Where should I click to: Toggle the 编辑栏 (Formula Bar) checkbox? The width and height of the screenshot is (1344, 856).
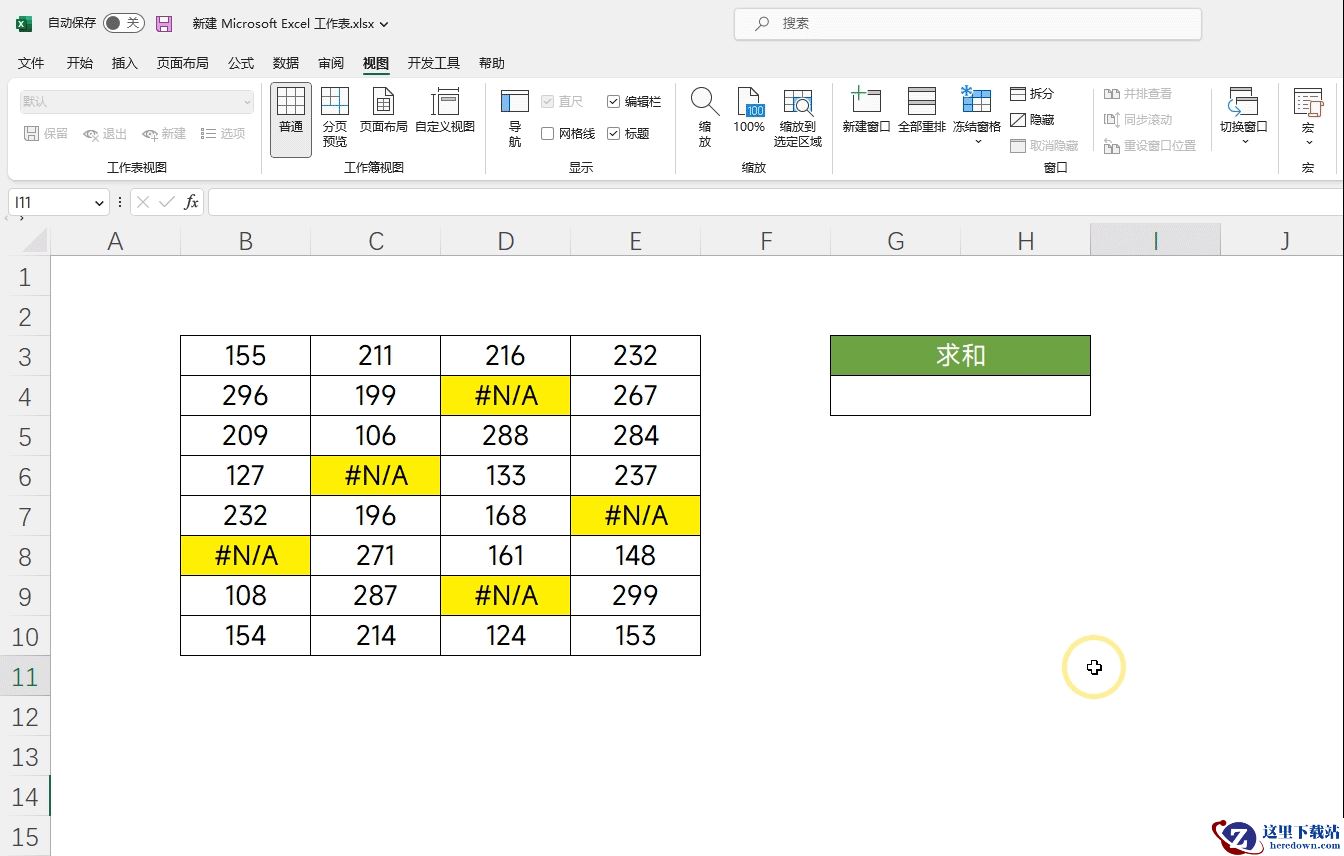tap(613, 102)
